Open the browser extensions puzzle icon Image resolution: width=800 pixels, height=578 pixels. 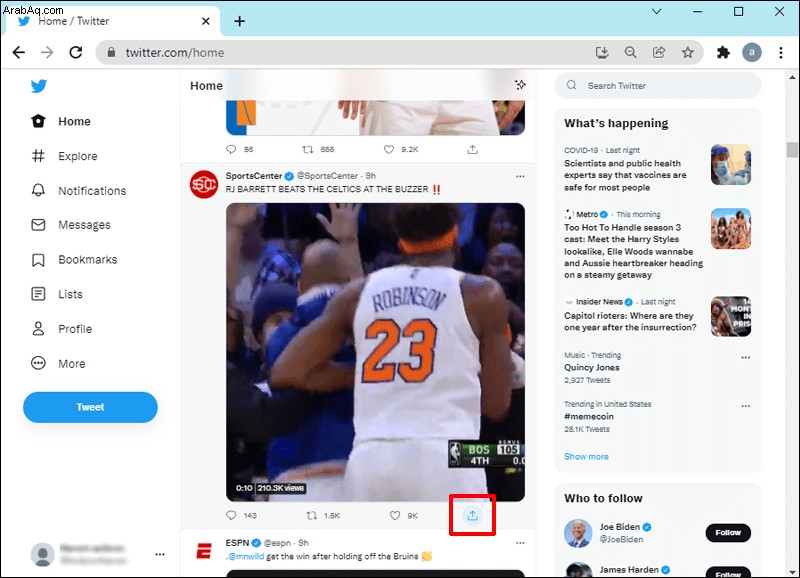[723, 52]
